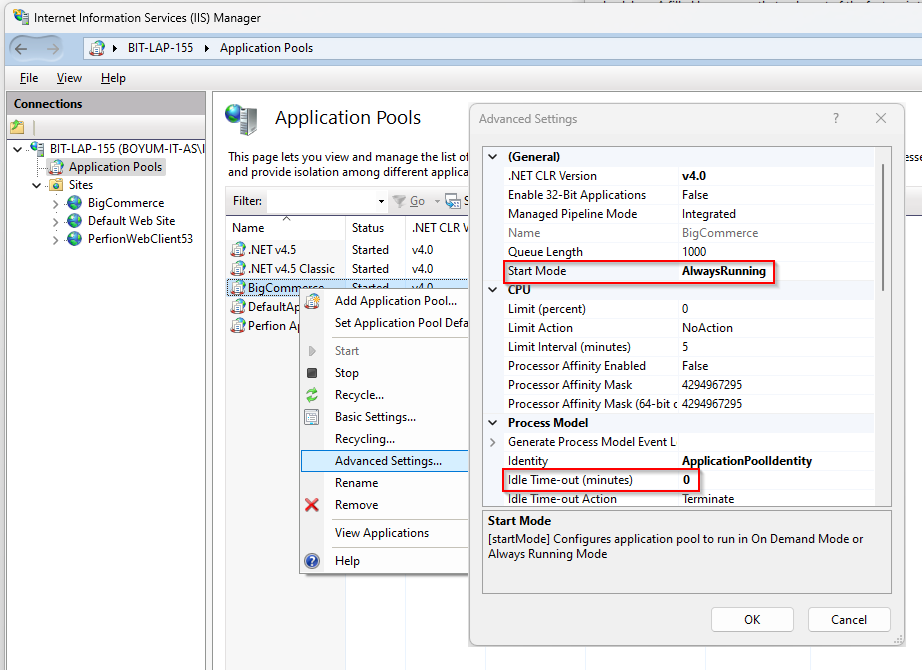Select Stop in the context menu

click(347, 373)
